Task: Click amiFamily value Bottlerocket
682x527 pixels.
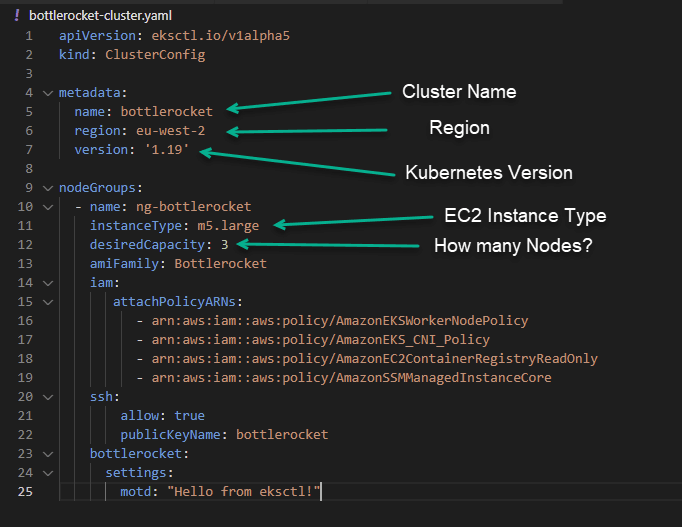Action: pos(221,264)
